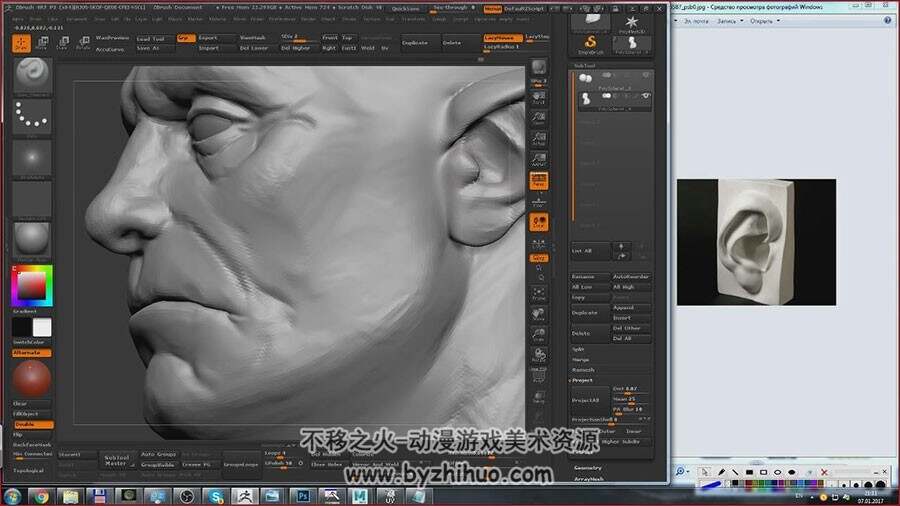The image size is (900, 506).
Task: Expand the Remesh section
Action: tap(583, 369)
